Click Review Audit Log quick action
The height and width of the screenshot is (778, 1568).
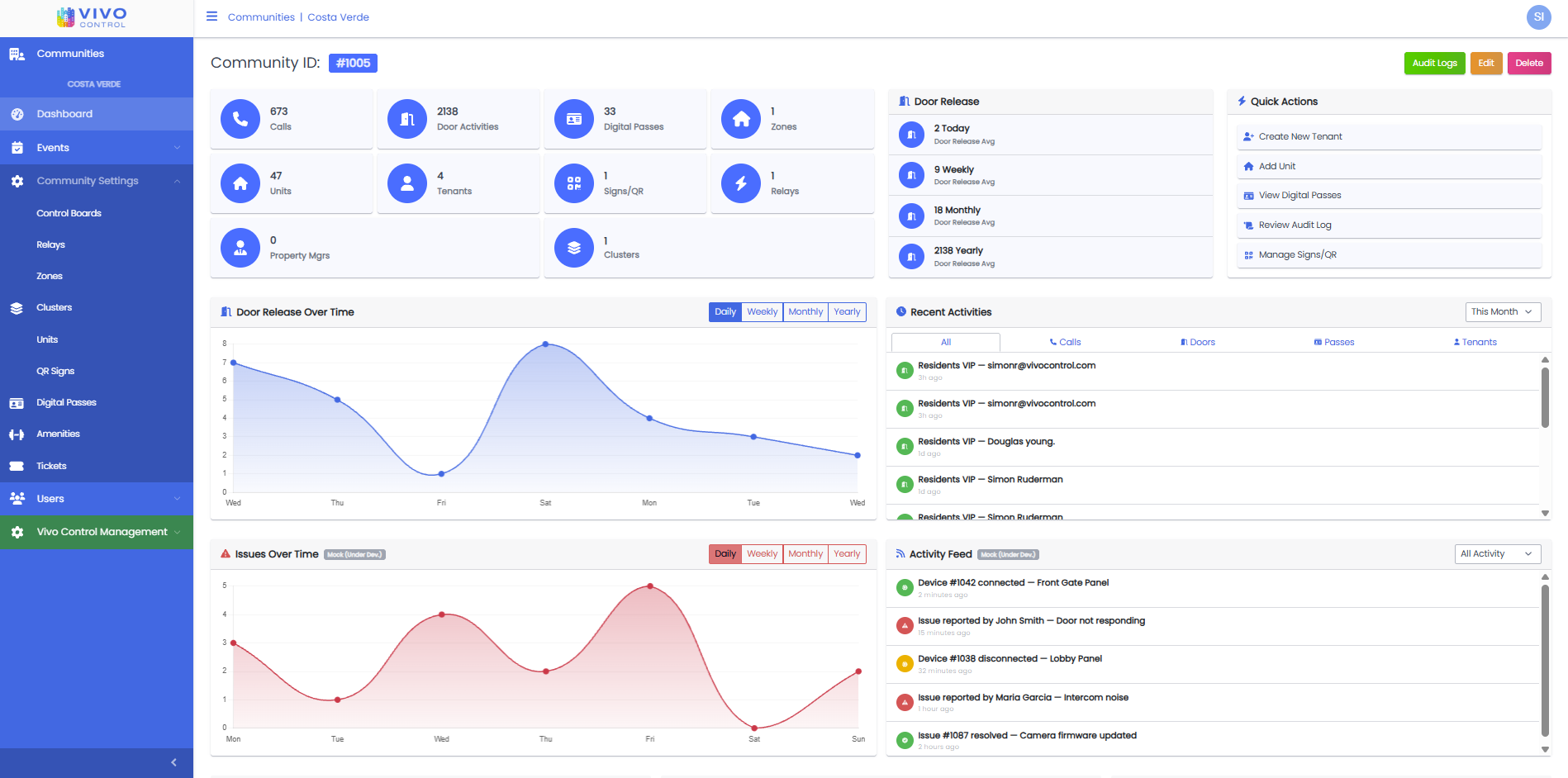(1390, 225)
